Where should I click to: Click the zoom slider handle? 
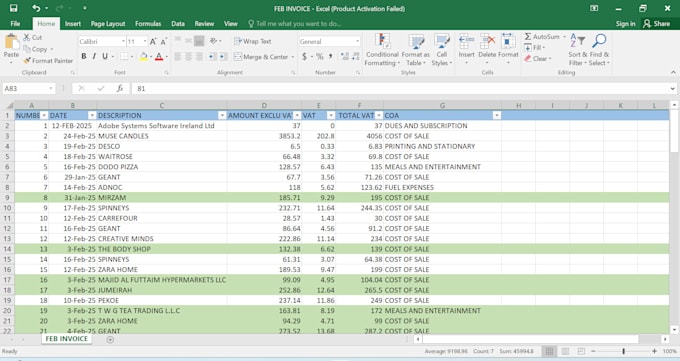624,351
